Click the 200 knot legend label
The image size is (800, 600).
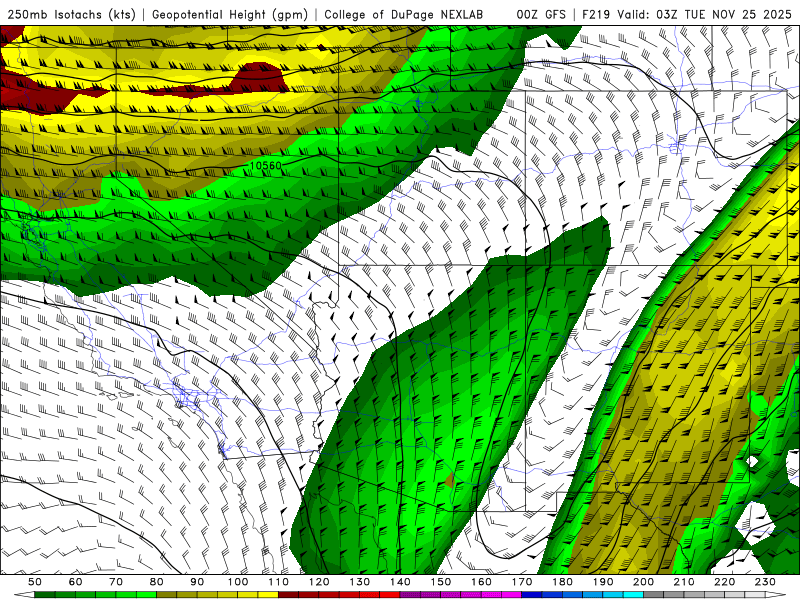tap(643, 582)
